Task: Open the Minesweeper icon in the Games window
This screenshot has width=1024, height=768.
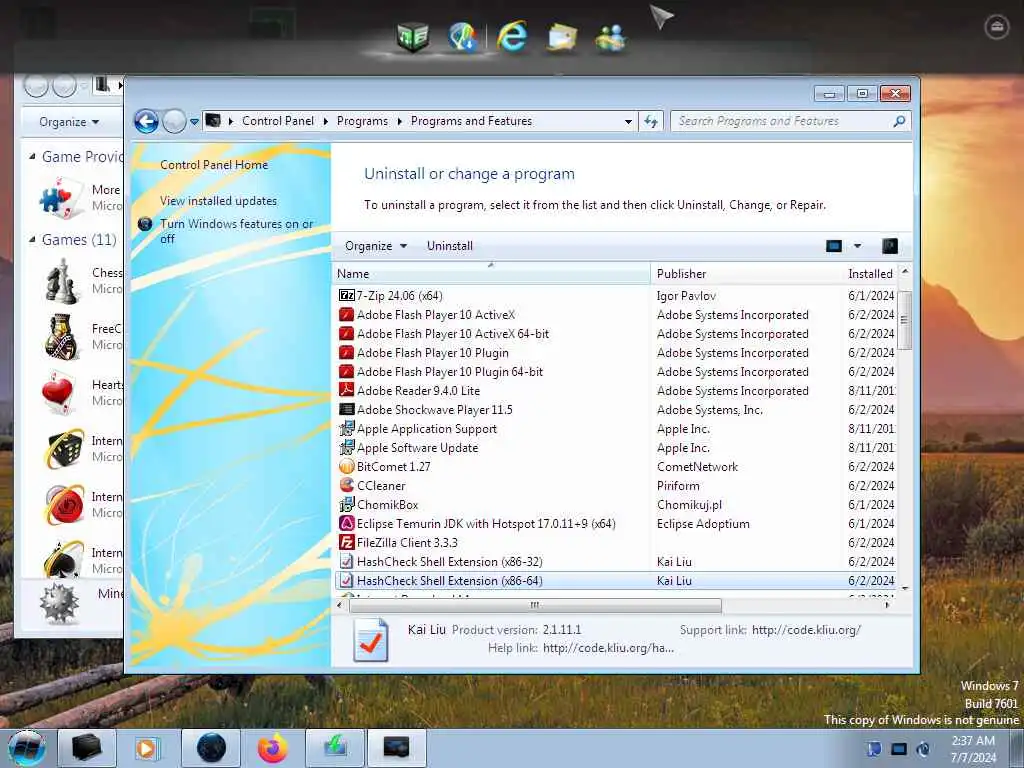Action: click(59, 603)
